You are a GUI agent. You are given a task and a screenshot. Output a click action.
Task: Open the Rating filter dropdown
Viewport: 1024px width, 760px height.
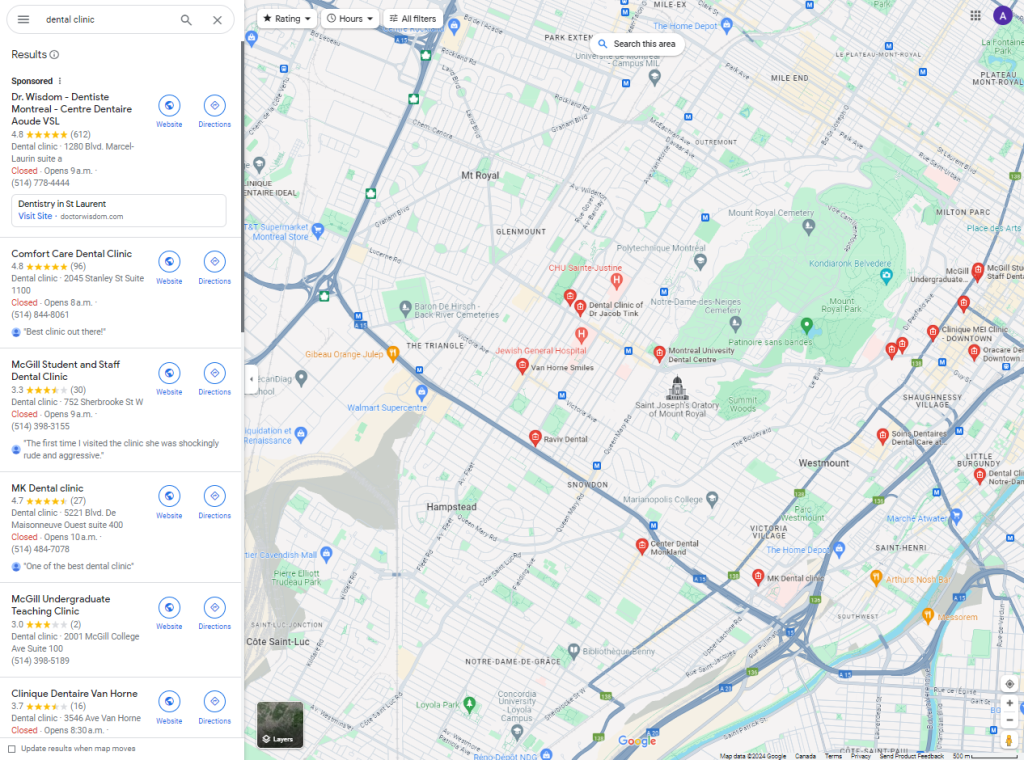286,17
